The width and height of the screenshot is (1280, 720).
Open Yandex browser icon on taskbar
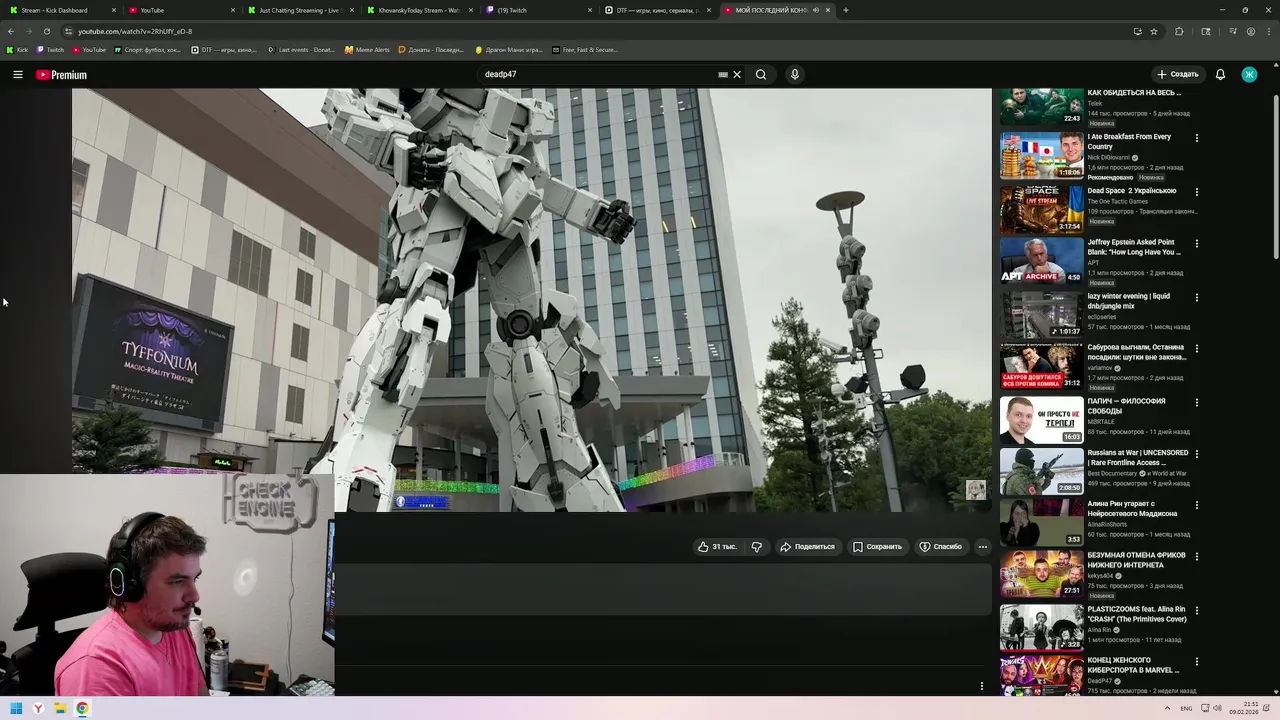(38, 708)
